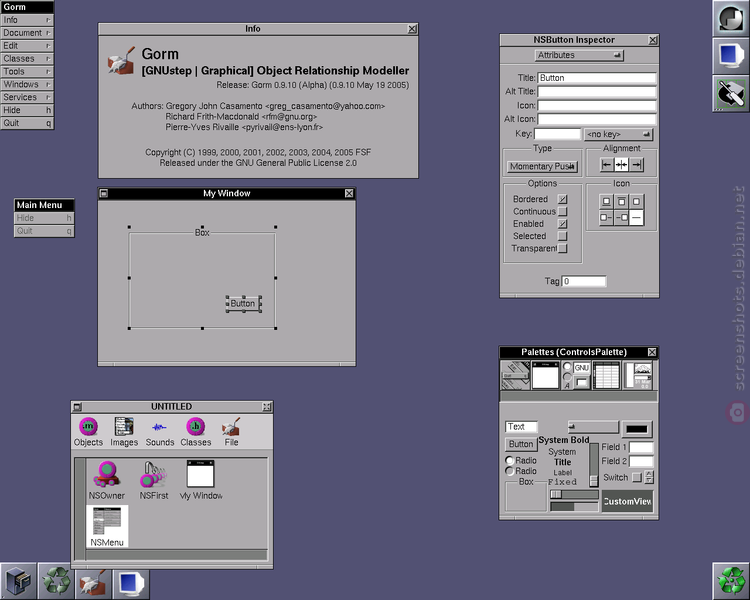This screenshot has height=600, width=750.
Task: Click the GNUstep workspace cube dock icon
Action: pos(18,581)
